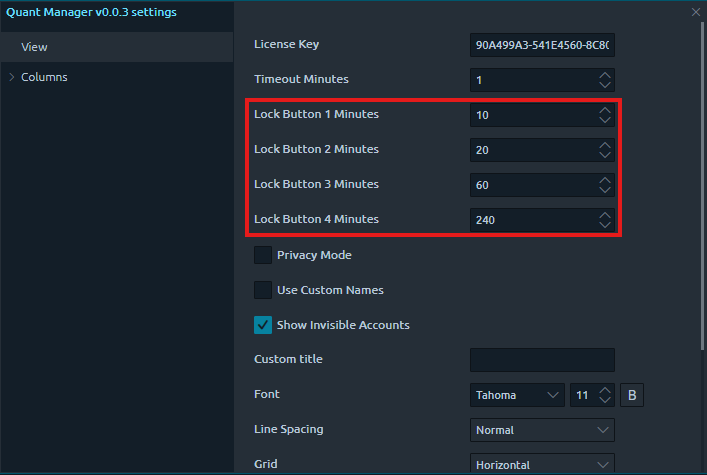Image resolution: width=707 pixels, height=475 pixels.
Task: Select the View settings category
Action: pyautogui.click(x=35, y=47)
